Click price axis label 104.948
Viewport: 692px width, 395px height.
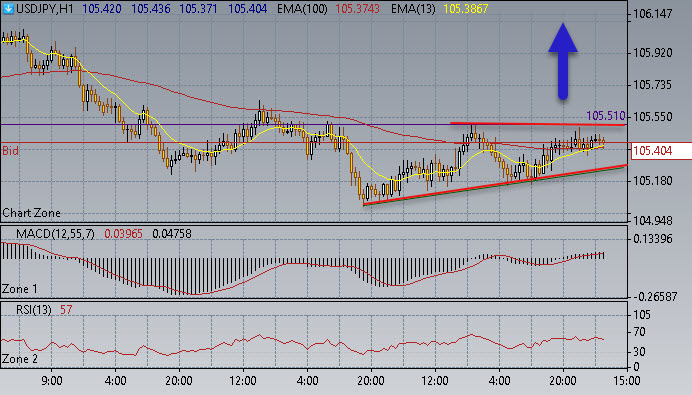pos(653,220)
